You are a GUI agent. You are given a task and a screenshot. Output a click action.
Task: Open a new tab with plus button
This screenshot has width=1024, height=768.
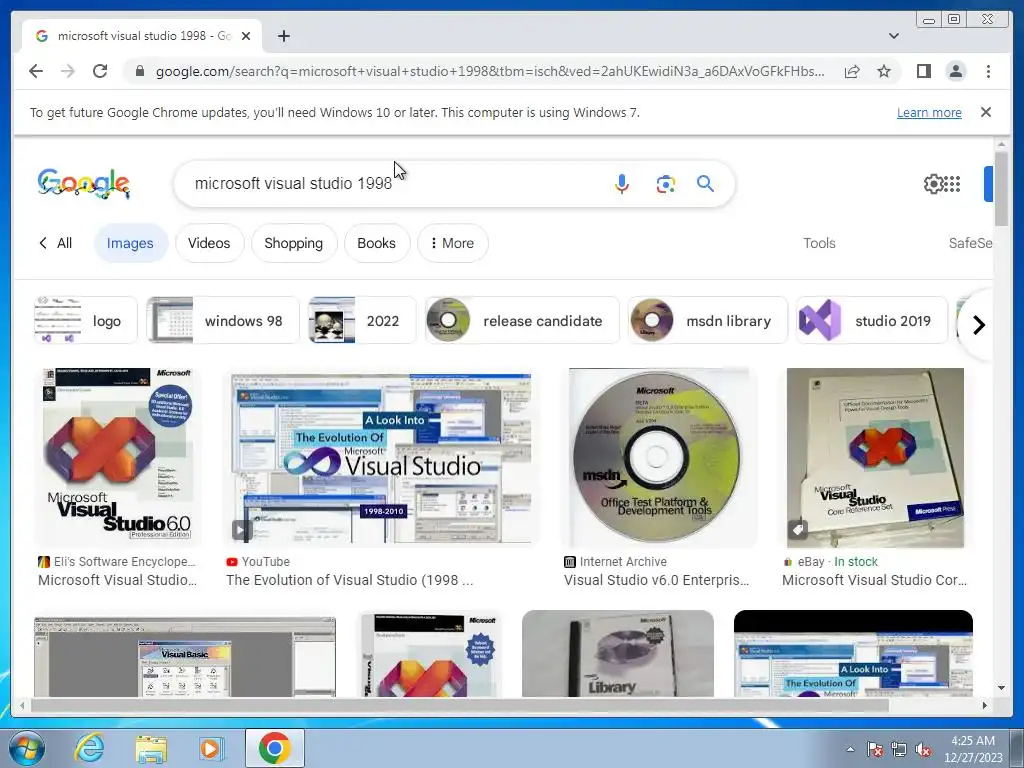tap(283, 36)
